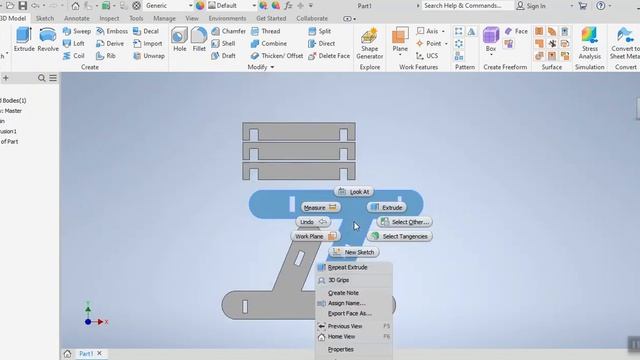Screen dimensions: 640x360
Task: Select the Hole tool
Action: pos(179,40)
